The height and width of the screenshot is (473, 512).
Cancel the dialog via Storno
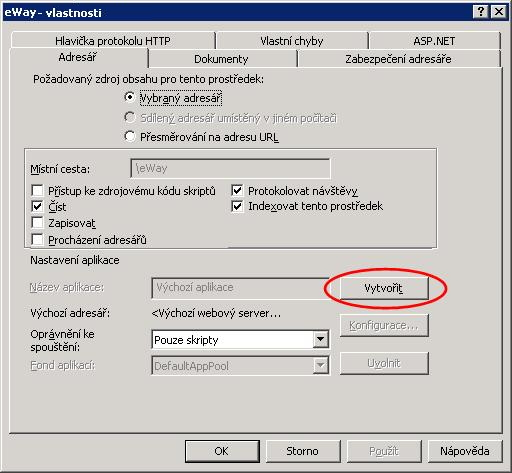click(x=303, y=451)
